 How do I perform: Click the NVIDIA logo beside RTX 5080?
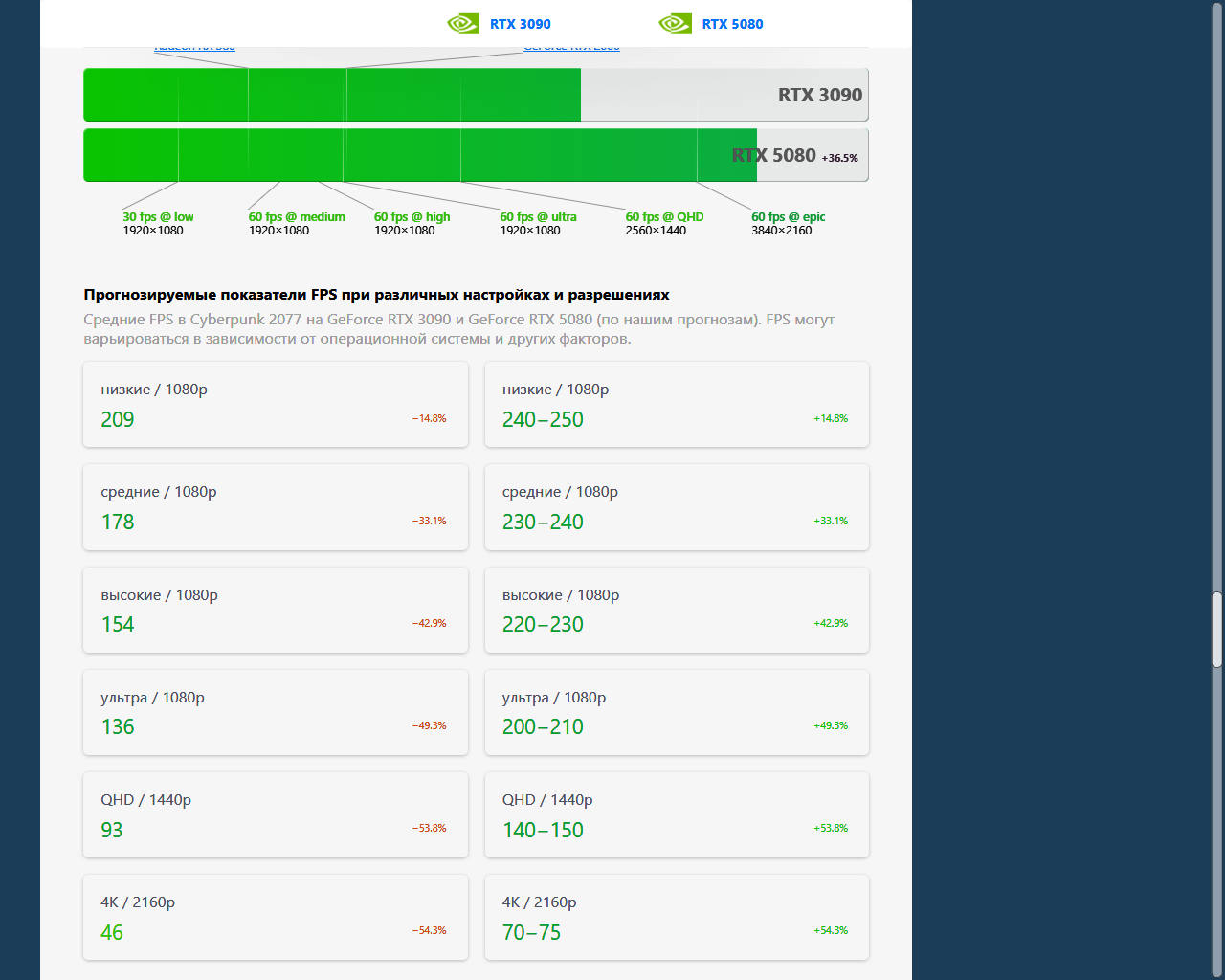[675, 24]
